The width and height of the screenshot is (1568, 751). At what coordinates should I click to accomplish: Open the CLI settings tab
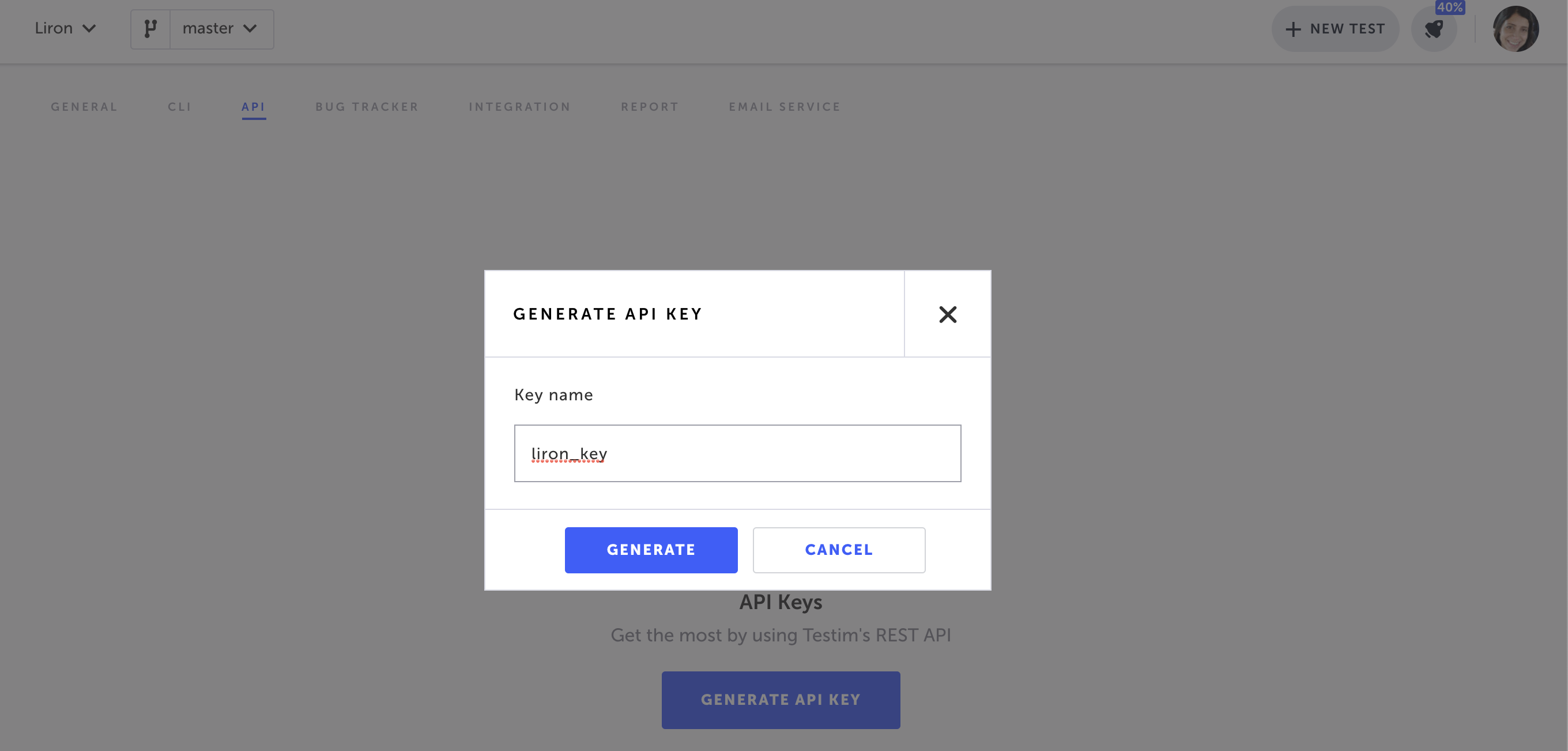pyautogui.click(x=179, y=107)
